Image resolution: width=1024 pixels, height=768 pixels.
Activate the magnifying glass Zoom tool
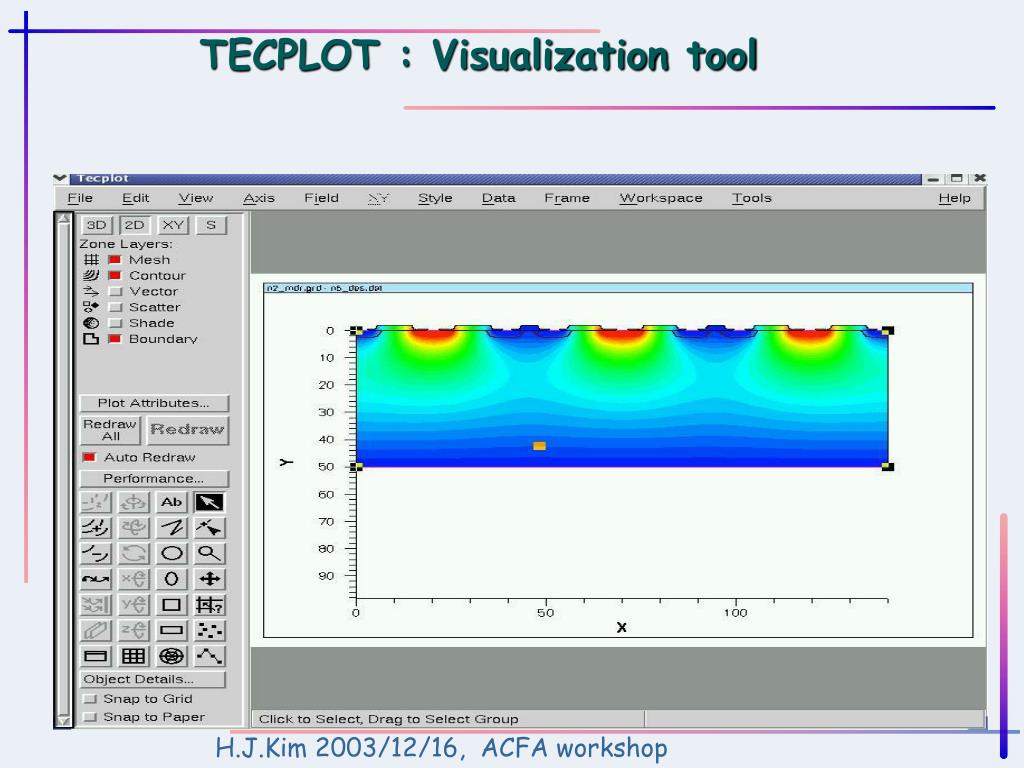click(210, 554)
